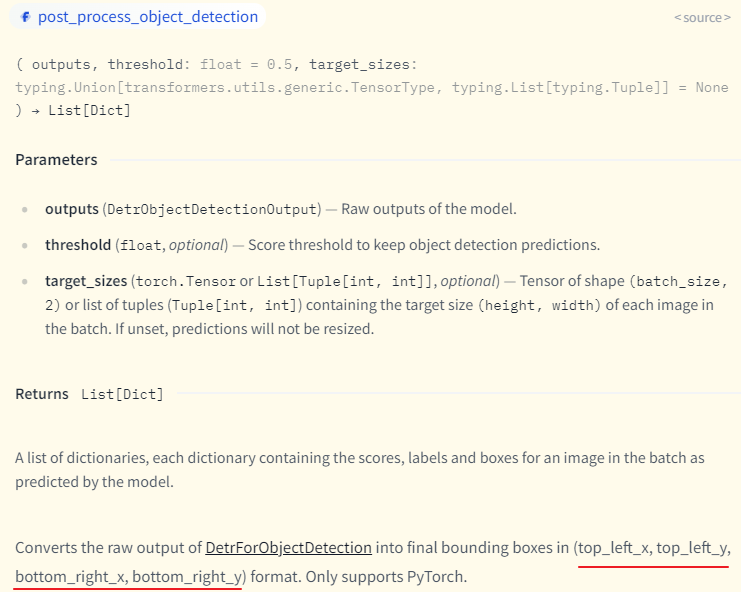750x598 pixels.
Task: Click 'List[Tuple[int, int]]' type in target_sizes
Action: 347,281
